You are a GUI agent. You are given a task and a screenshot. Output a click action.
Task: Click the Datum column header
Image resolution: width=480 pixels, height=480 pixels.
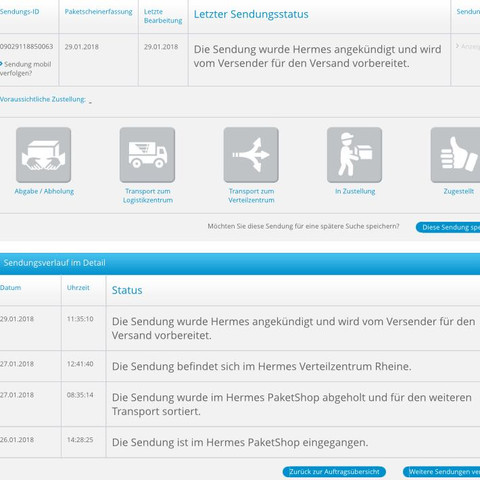coord(10,288)
